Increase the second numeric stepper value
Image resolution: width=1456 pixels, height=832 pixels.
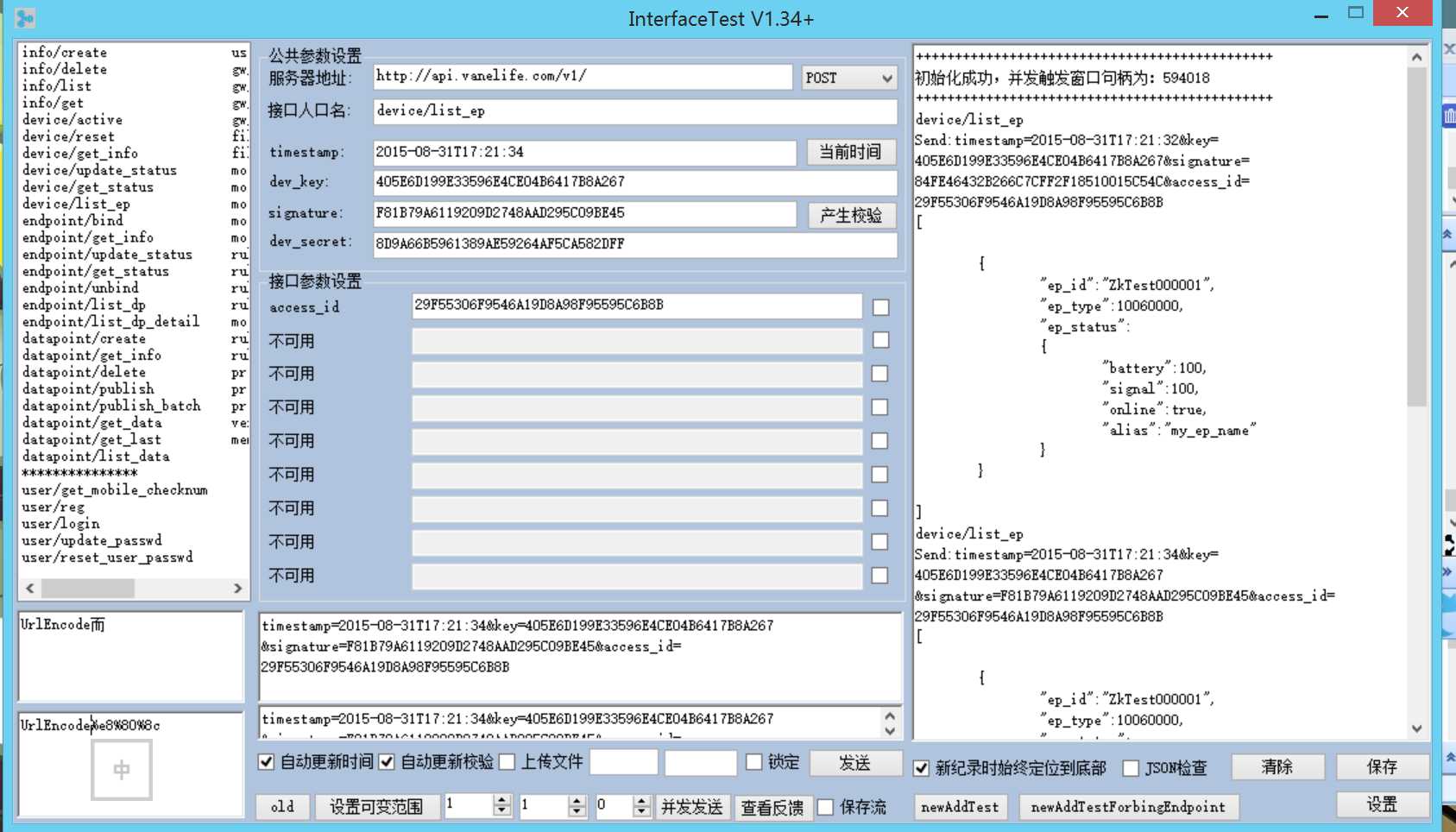(577, 800)
